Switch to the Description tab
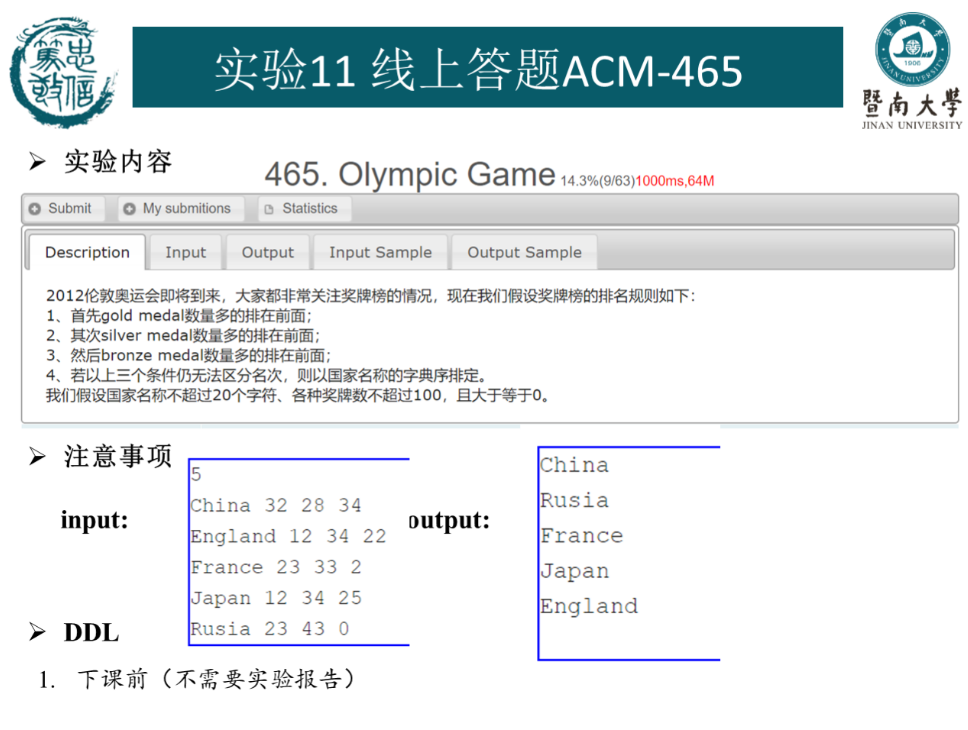 [87, 253]
